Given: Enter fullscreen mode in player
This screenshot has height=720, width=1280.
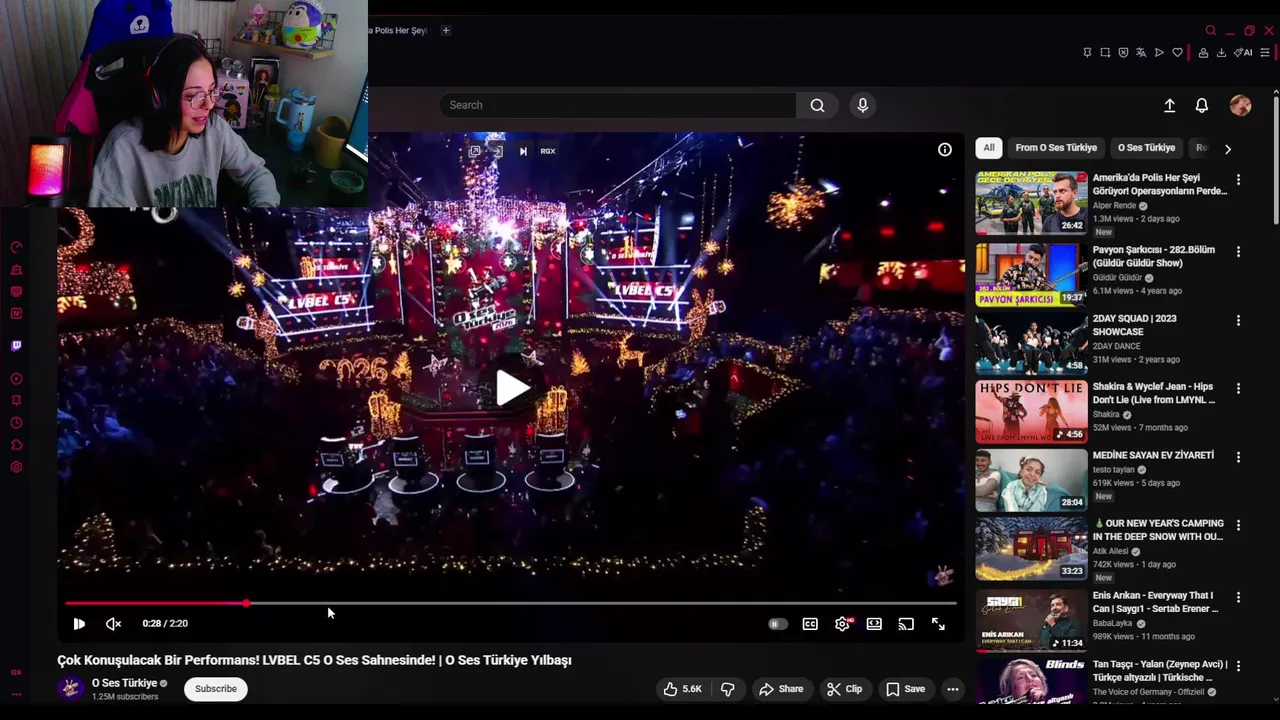Looking at the screenshot, I should pos(938,624).
